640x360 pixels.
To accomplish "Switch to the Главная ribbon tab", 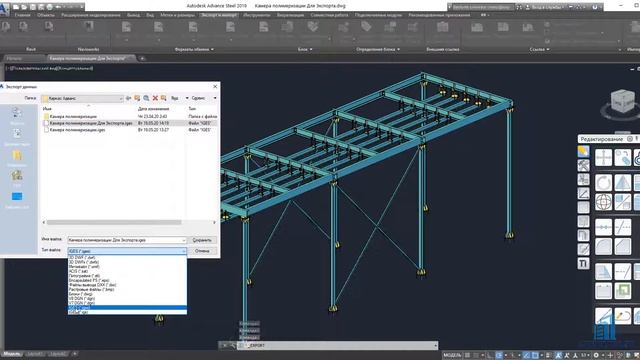I will click(x=22, y=15).
